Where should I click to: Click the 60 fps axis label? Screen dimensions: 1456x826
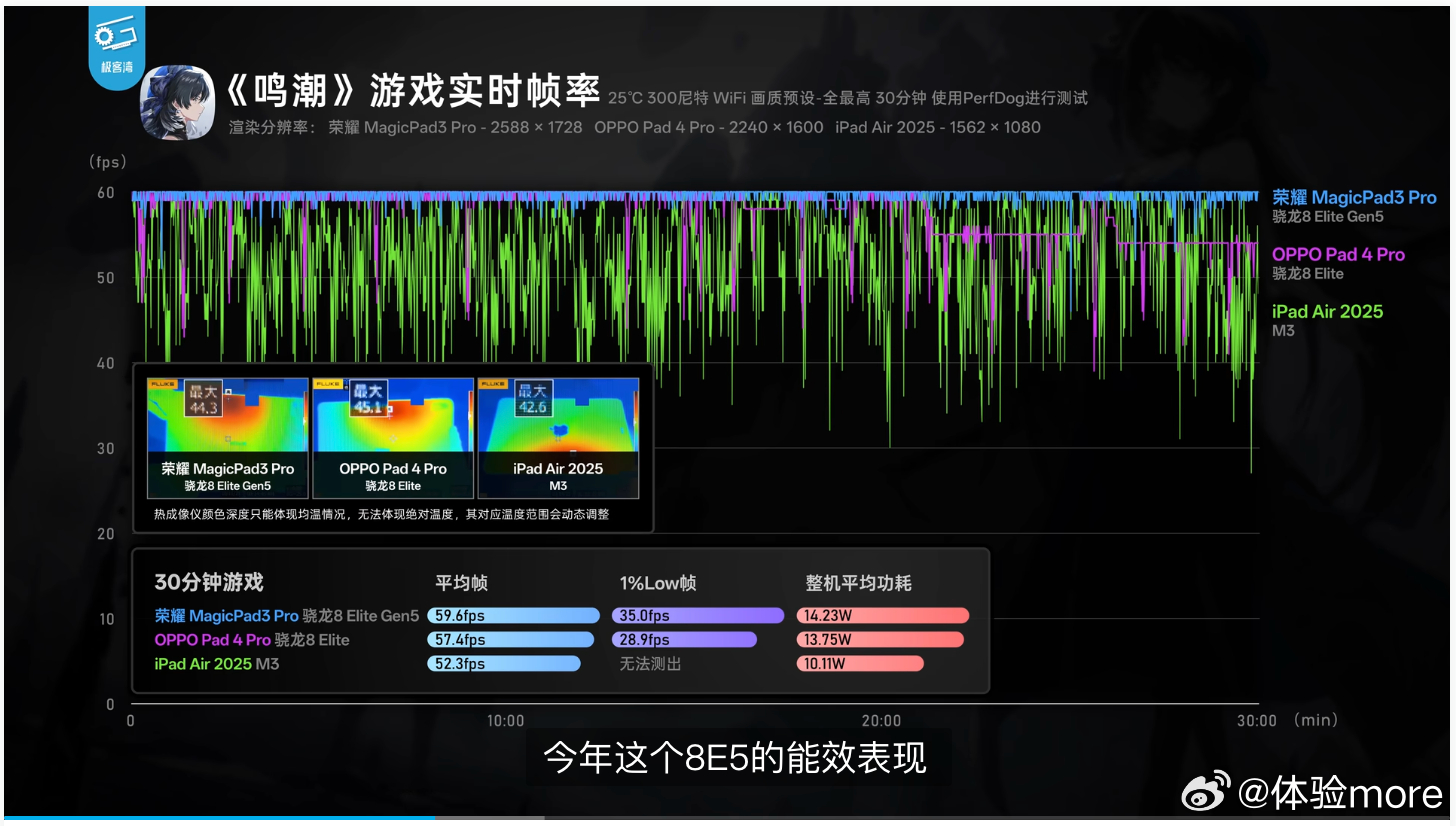point(106,193)
